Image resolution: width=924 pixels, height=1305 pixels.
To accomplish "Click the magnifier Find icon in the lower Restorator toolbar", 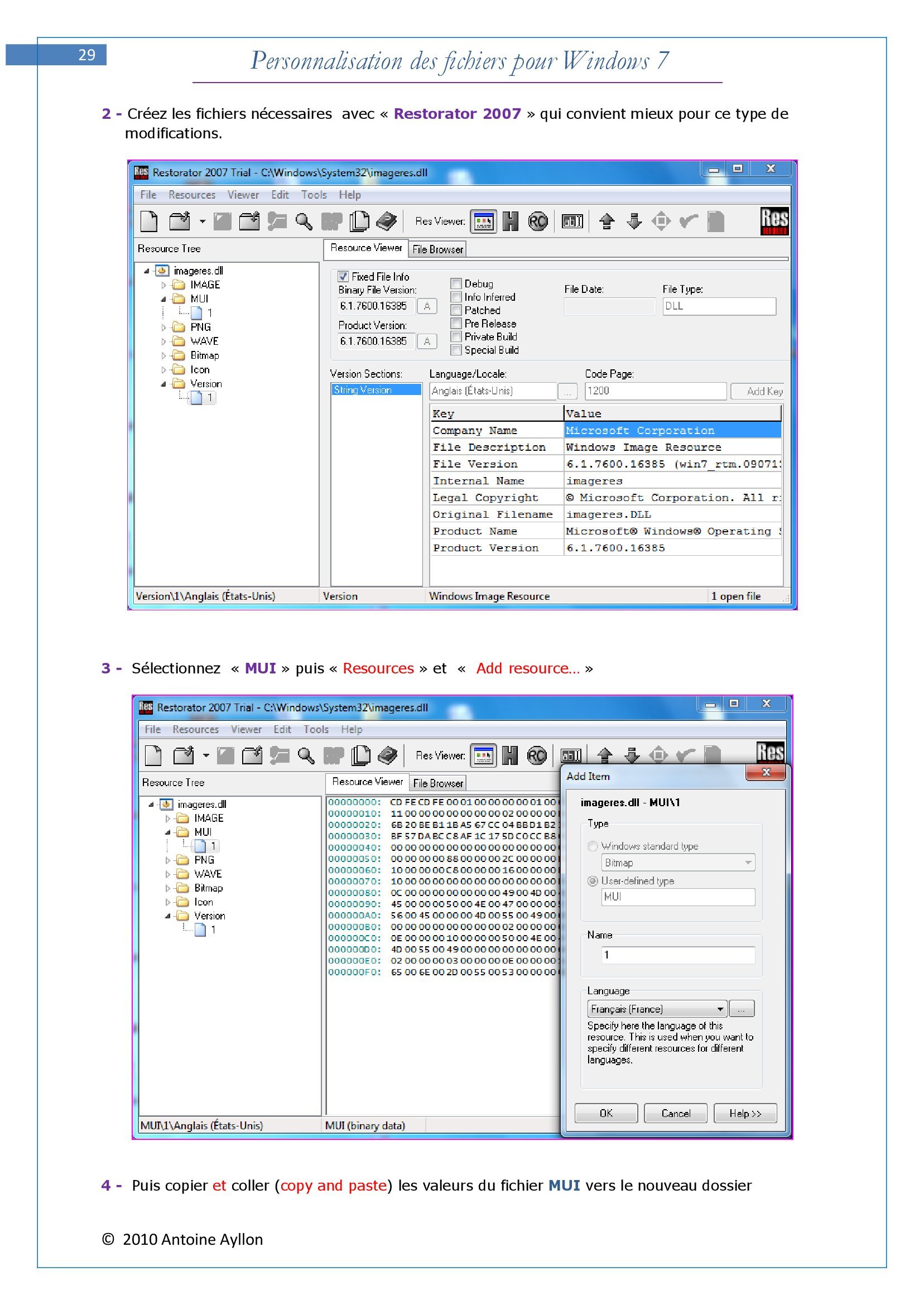I will point(306,755).
